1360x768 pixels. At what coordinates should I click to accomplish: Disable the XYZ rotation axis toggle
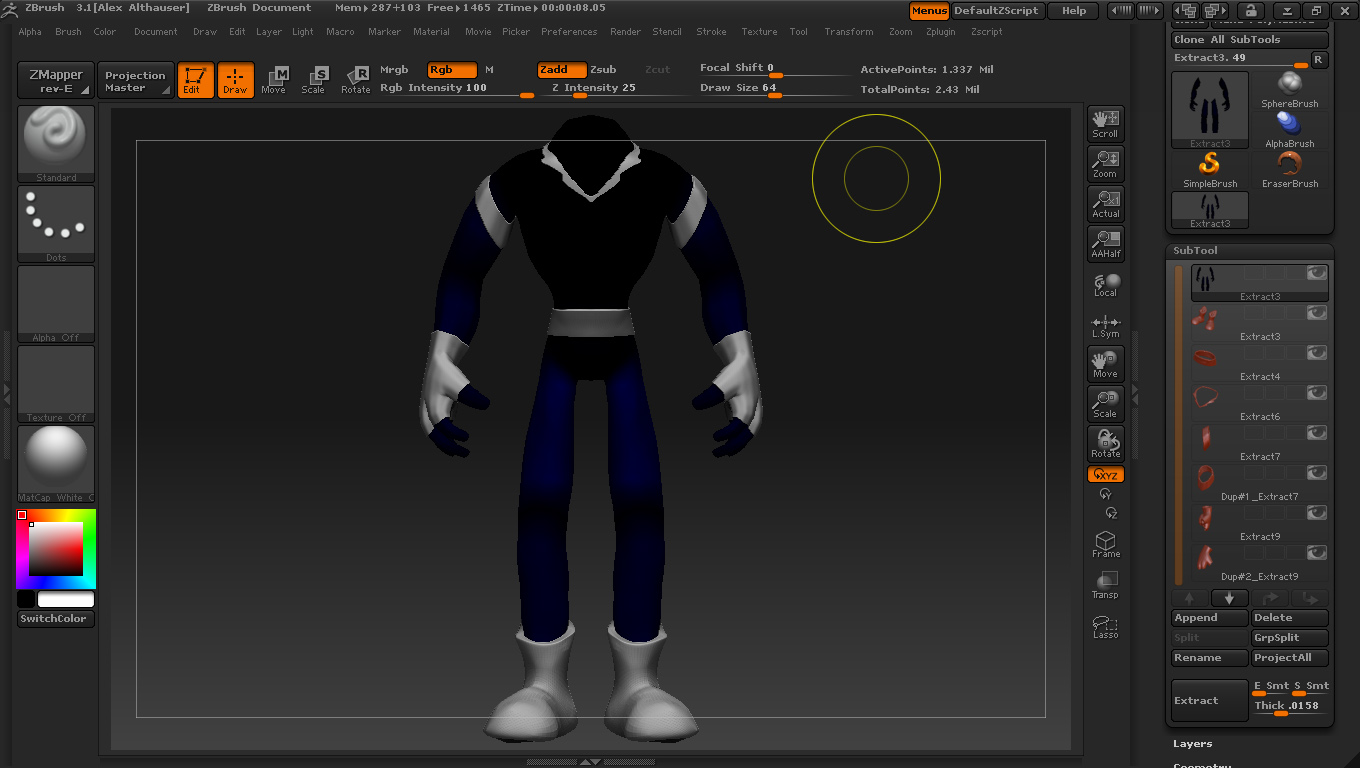coord(1105,475)
